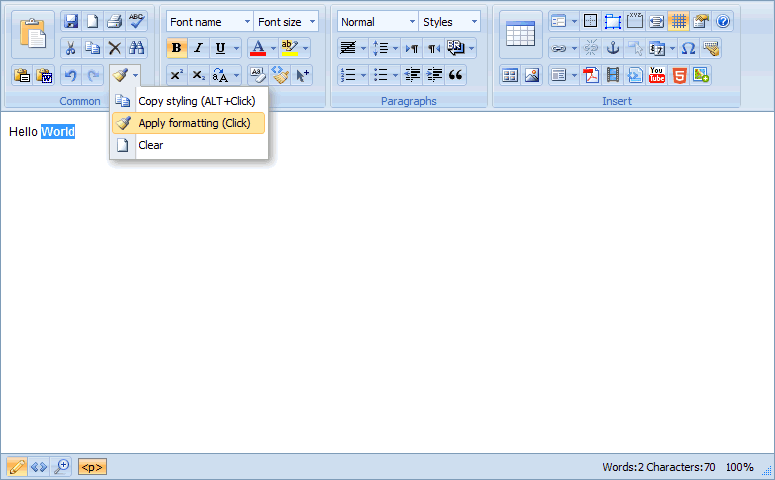The height and width of the screenshot is (480, 775).
Task: Open the special characters Omega icon
Action: click(x=688, y=48)
